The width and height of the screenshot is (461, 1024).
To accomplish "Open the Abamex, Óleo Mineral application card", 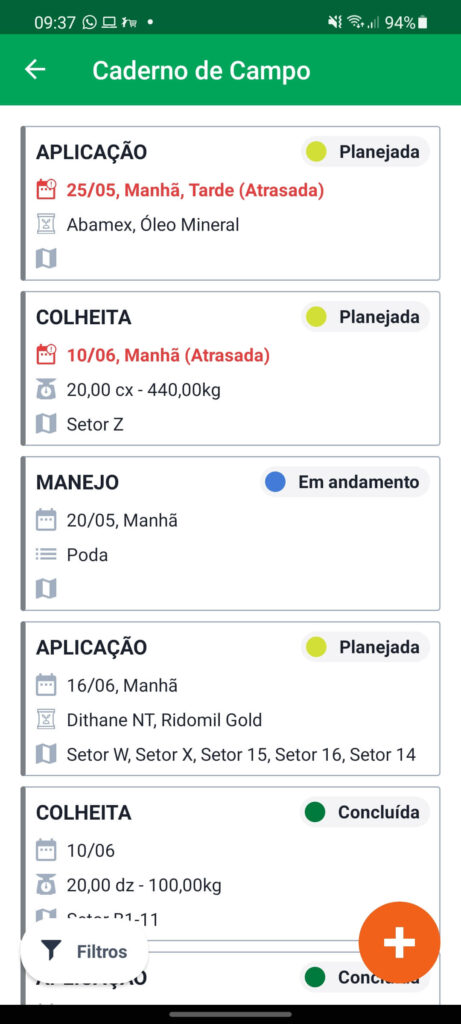I will (230, 203).
